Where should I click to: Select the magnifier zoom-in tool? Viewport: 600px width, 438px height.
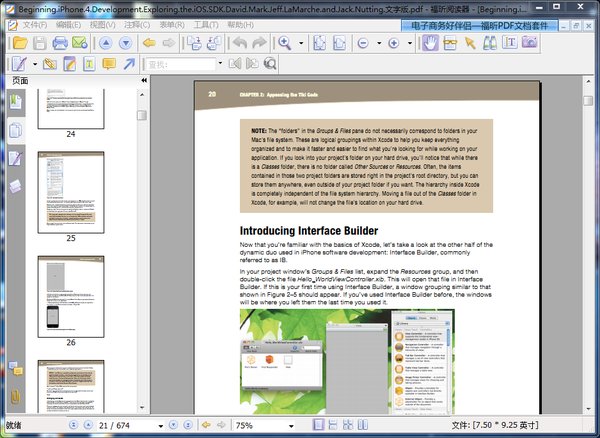(x=285, y=43)
